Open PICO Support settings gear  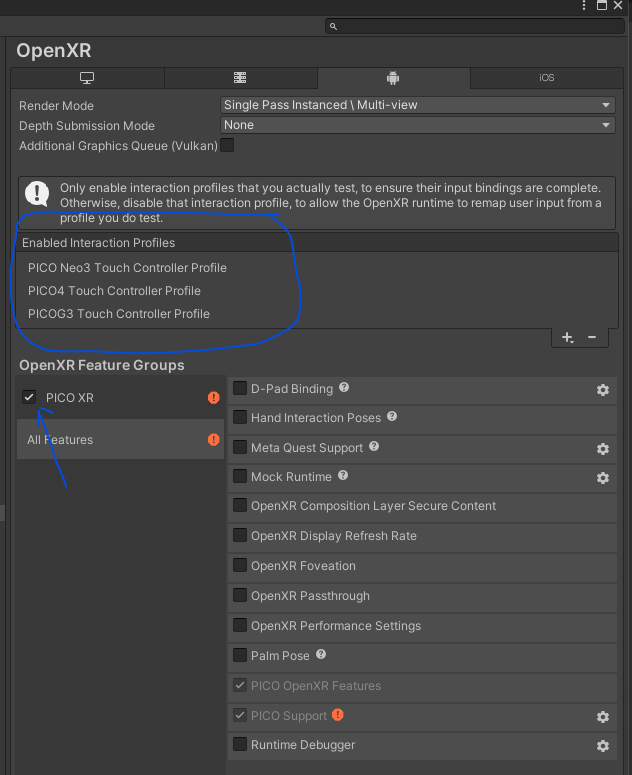[x=603, y=717]
